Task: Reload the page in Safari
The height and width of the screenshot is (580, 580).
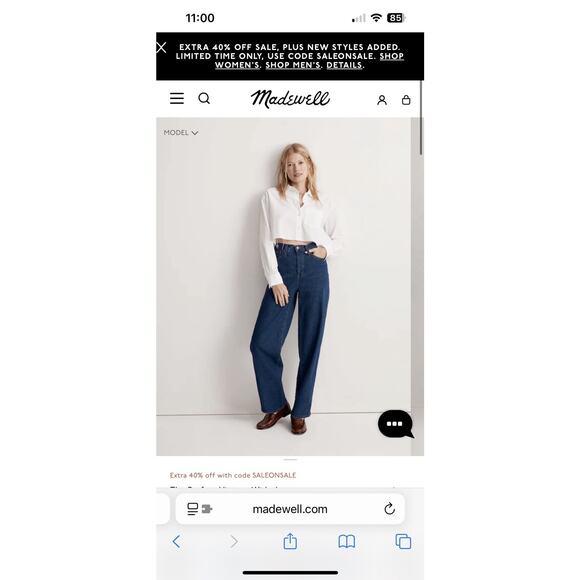Action: [389, 509]
